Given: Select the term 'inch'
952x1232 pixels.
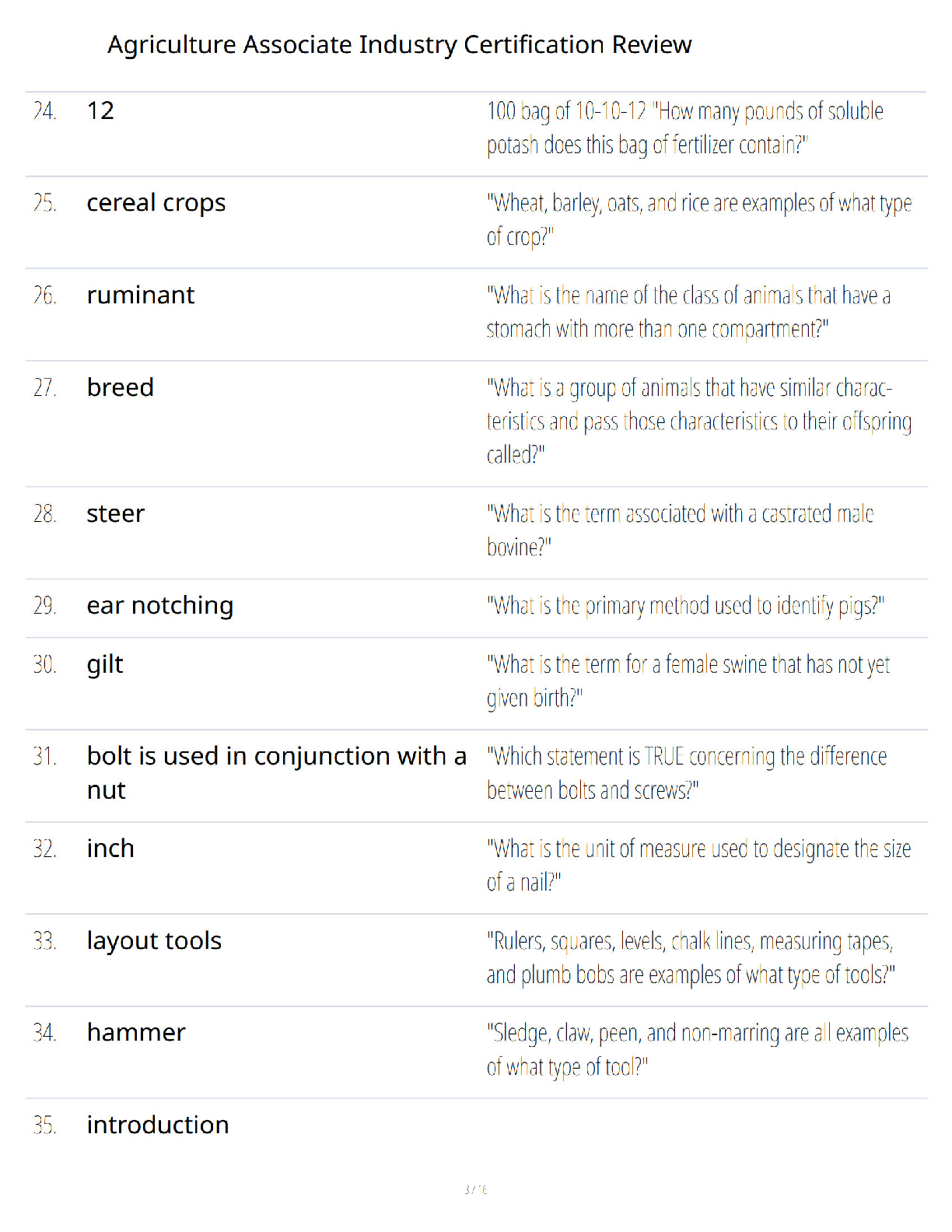Looking at the screenshot, I should click(110, 848).
